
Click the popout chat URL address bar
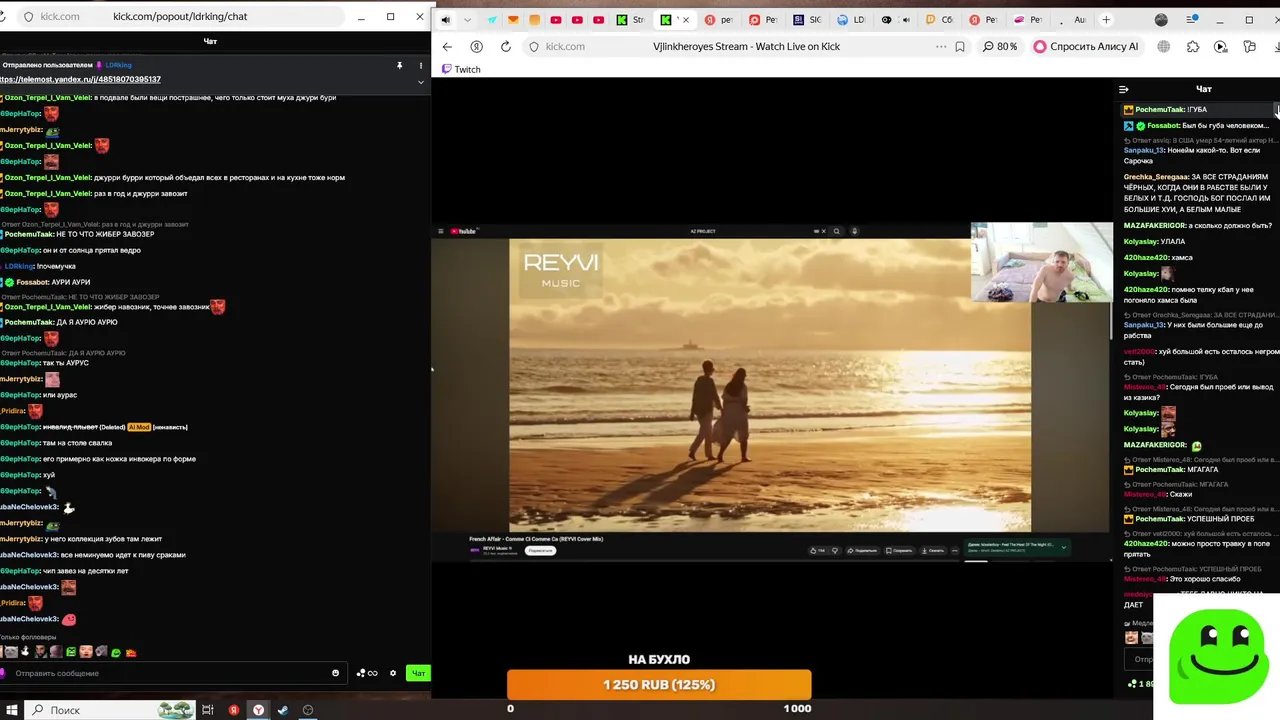pyautogui.click(x=180, y=16)
